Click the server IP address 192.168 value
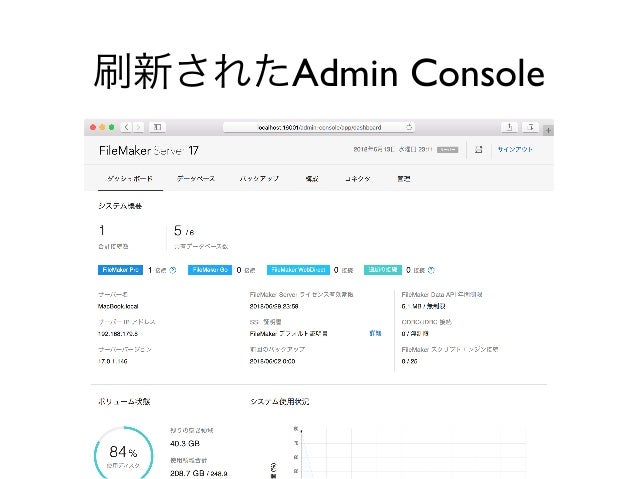Image resolution: width=638 pixels, height=479 pixels. (x=118, y=334)
